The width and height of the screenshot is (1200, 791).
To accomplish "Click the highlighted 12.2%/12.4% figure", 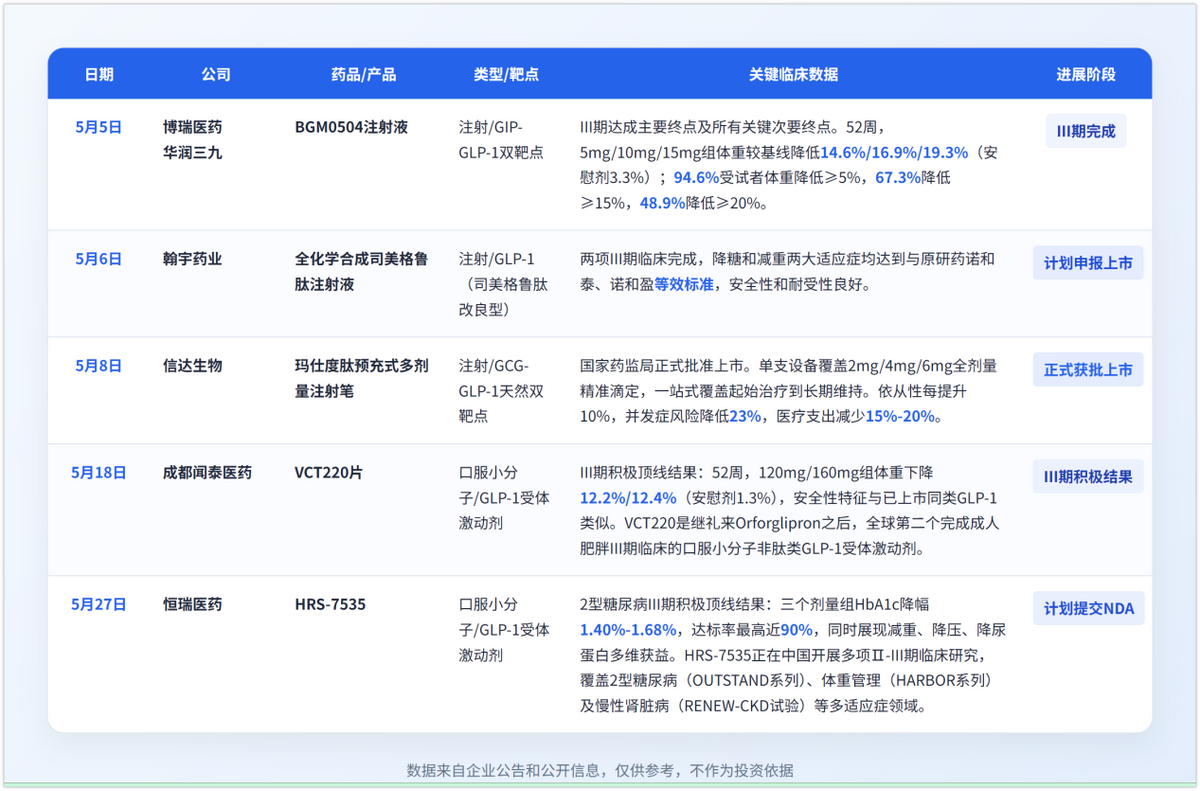I will tap(628, 497).
